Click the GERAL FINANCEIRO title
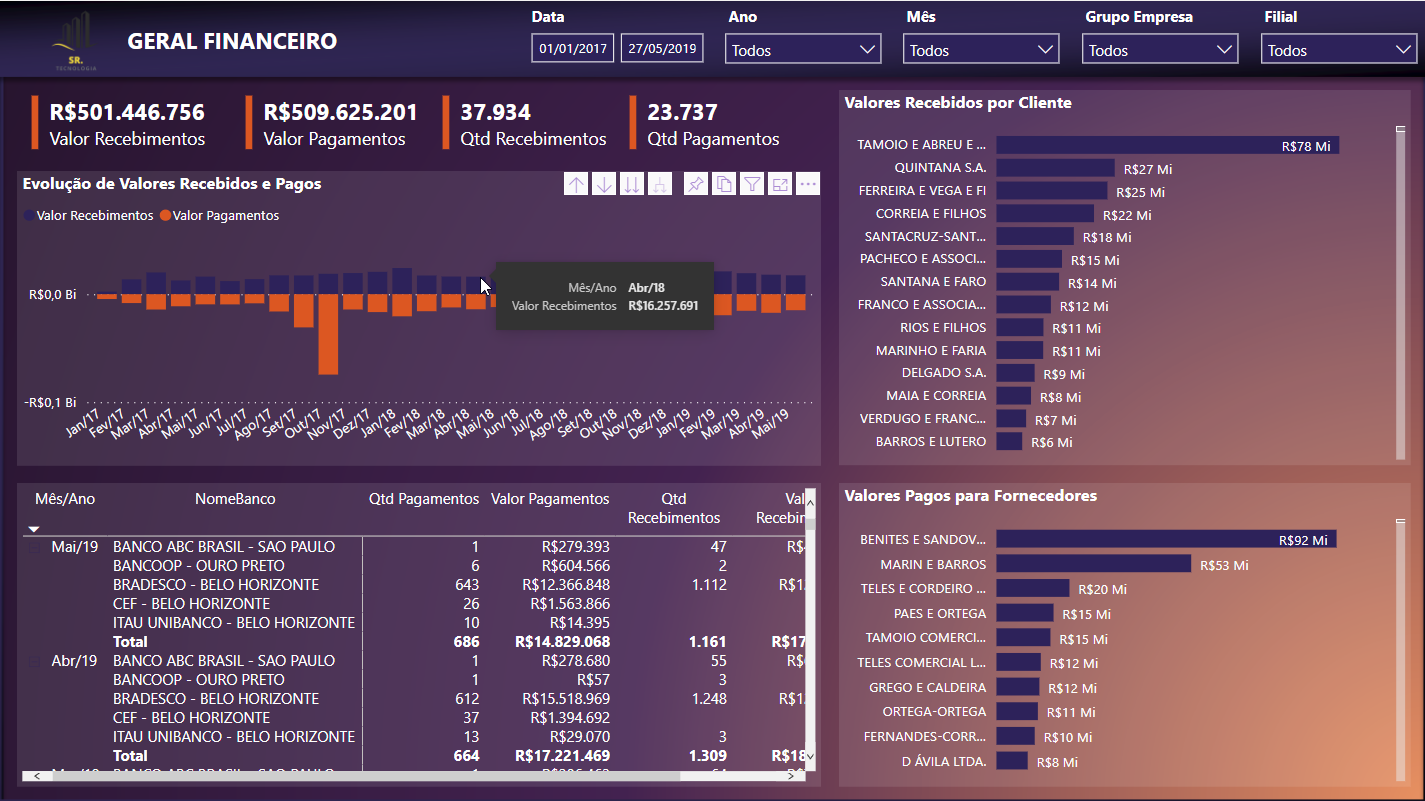The image size is (1425, 801). (x=232, y=41)
